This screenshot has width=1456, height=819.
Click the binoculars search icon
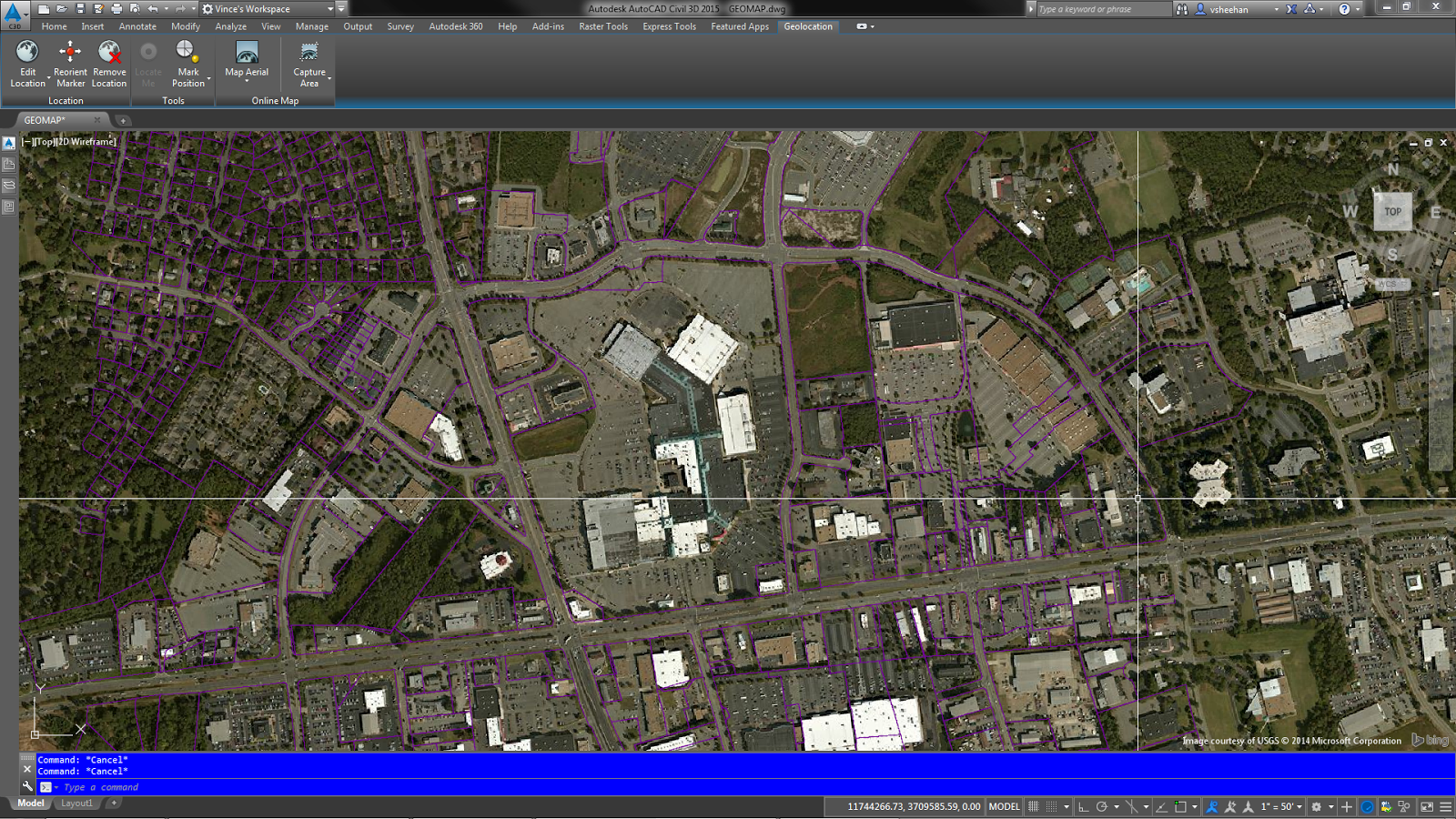point(1182,9)
